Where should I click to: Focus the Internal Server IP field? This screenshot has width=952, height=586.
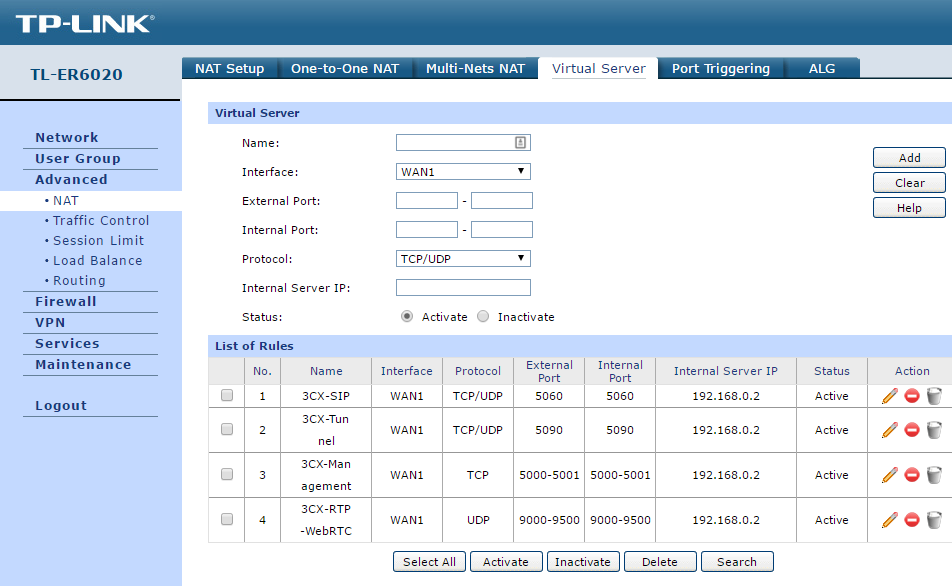click(463, 287)
